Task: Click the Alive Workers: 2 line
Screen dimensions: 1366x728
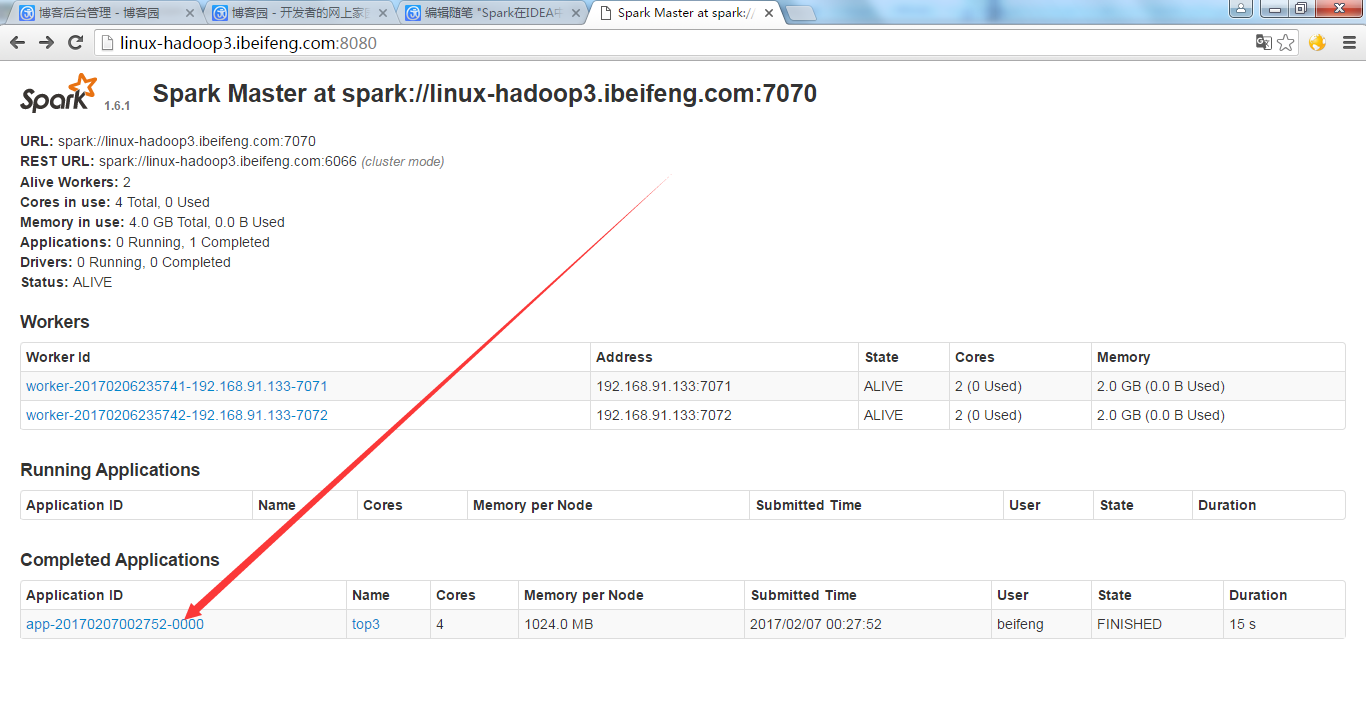Action: point(75,182)
